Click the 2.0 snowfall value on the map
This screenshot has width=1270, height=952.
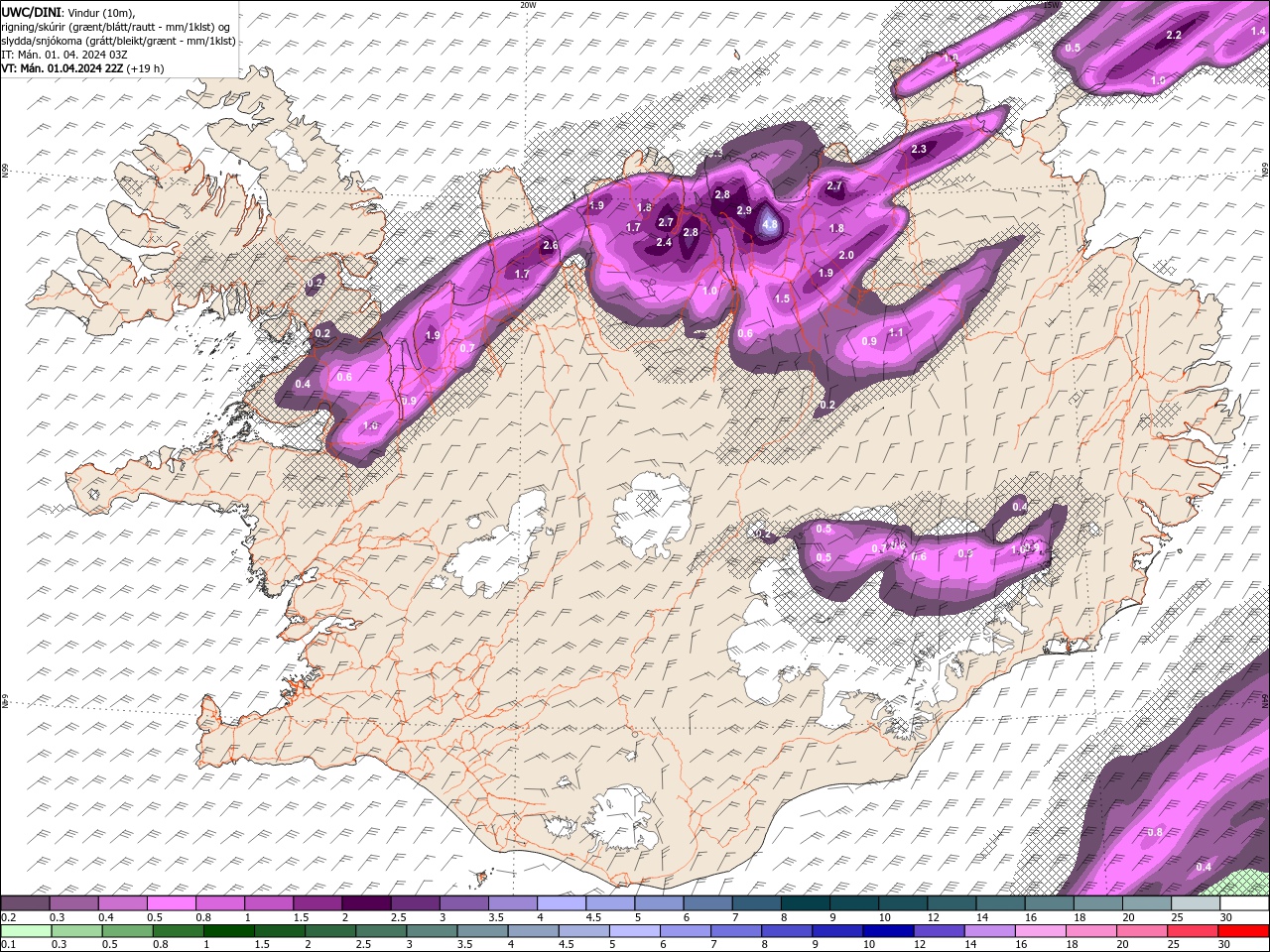tap(846, 256)
